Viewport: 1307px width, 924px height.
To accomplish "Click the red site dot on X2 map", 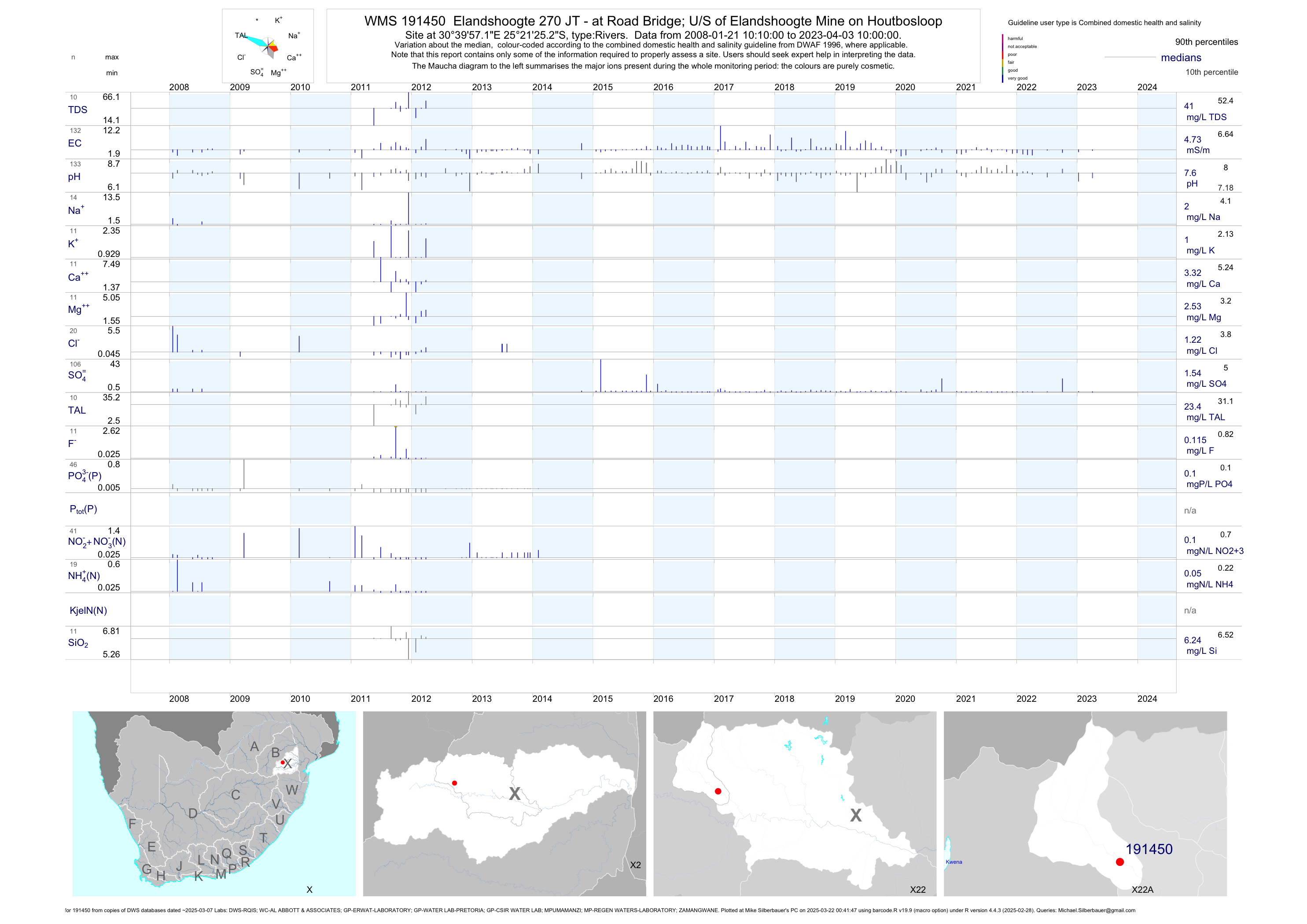I will click(454, 784).
